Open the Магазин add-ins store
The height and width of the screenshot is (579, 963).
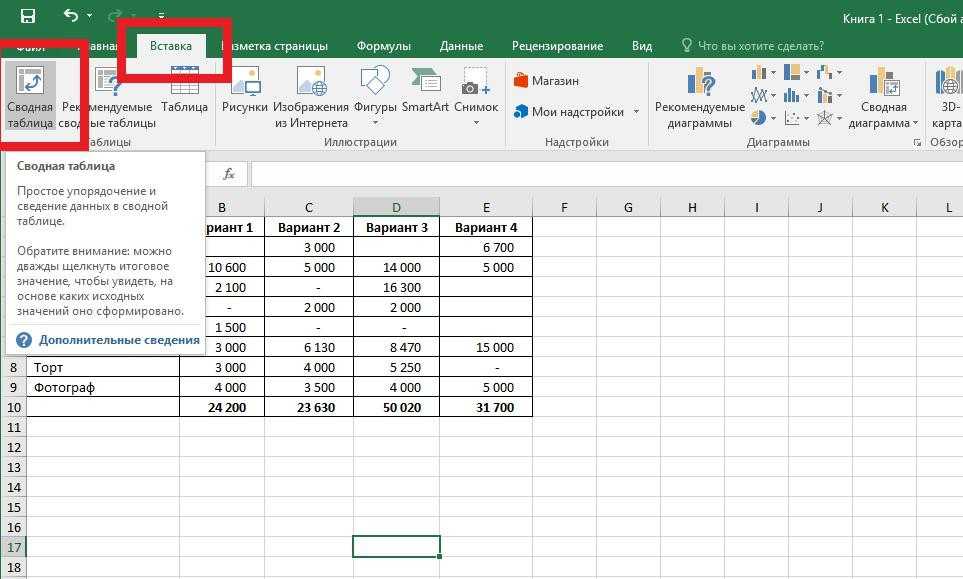pos(547,80)
